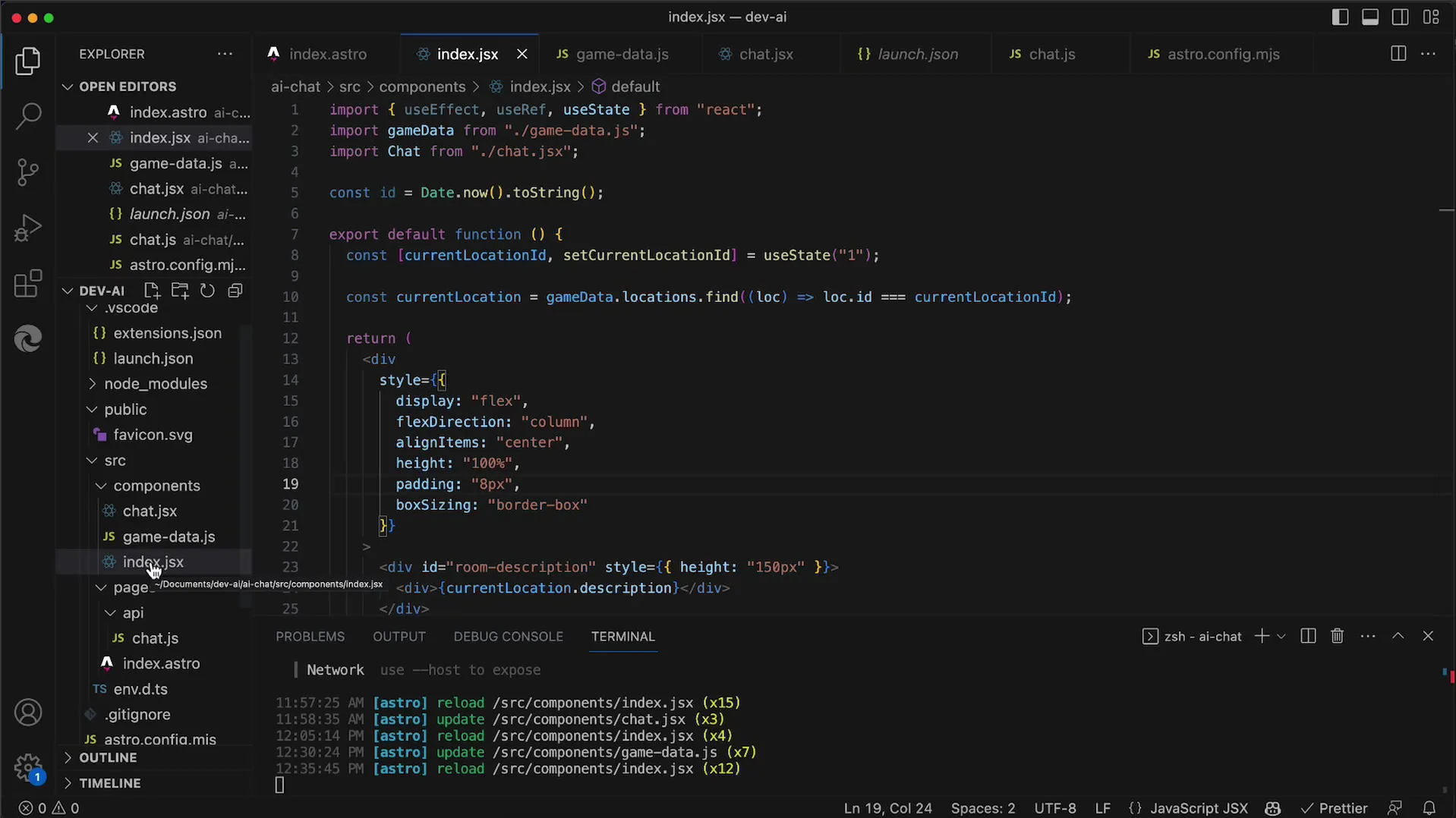Screen dimensions: 1456x818
Task: Close the terminal panel
Action: click(1428, 636)
